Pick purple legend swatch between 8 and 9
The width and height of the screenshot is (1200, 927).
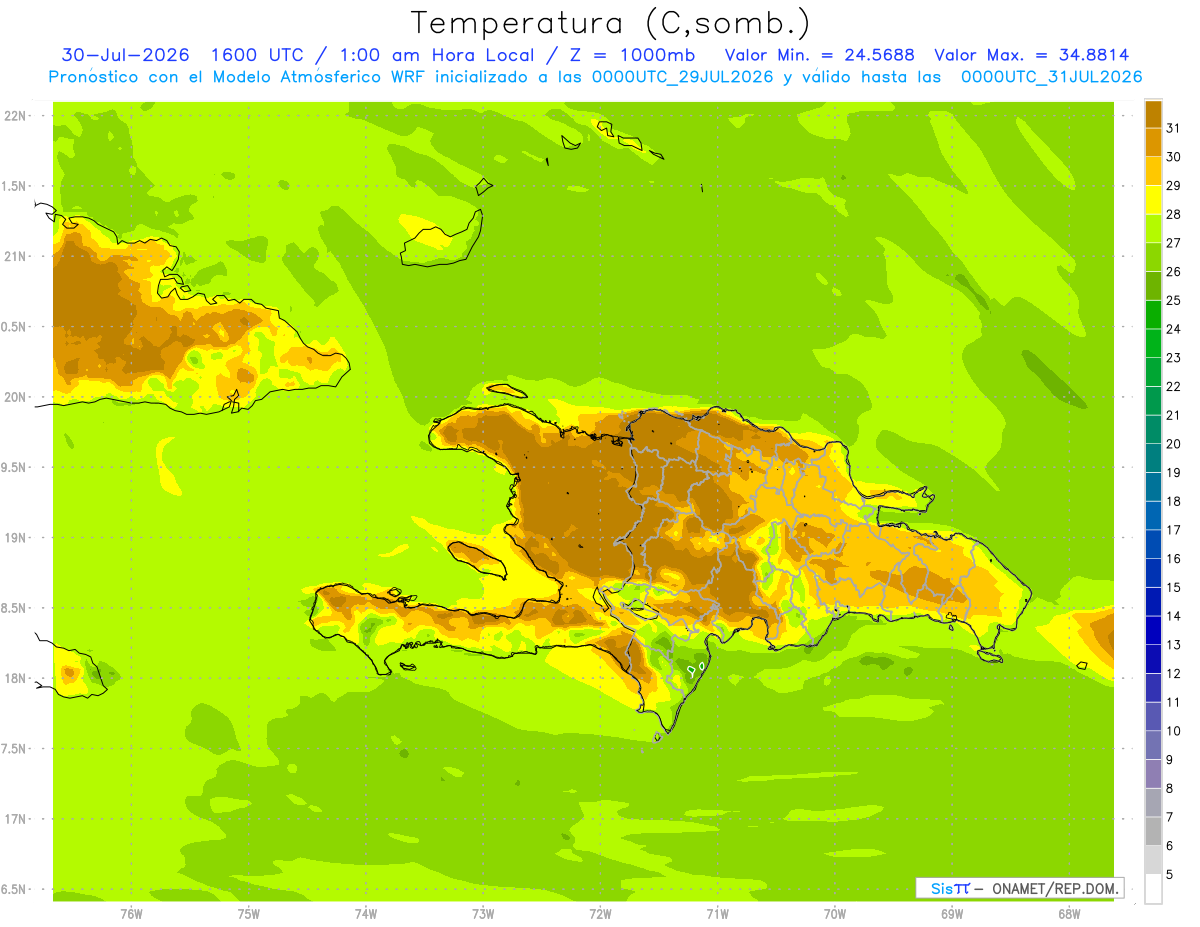(1153, 774)
